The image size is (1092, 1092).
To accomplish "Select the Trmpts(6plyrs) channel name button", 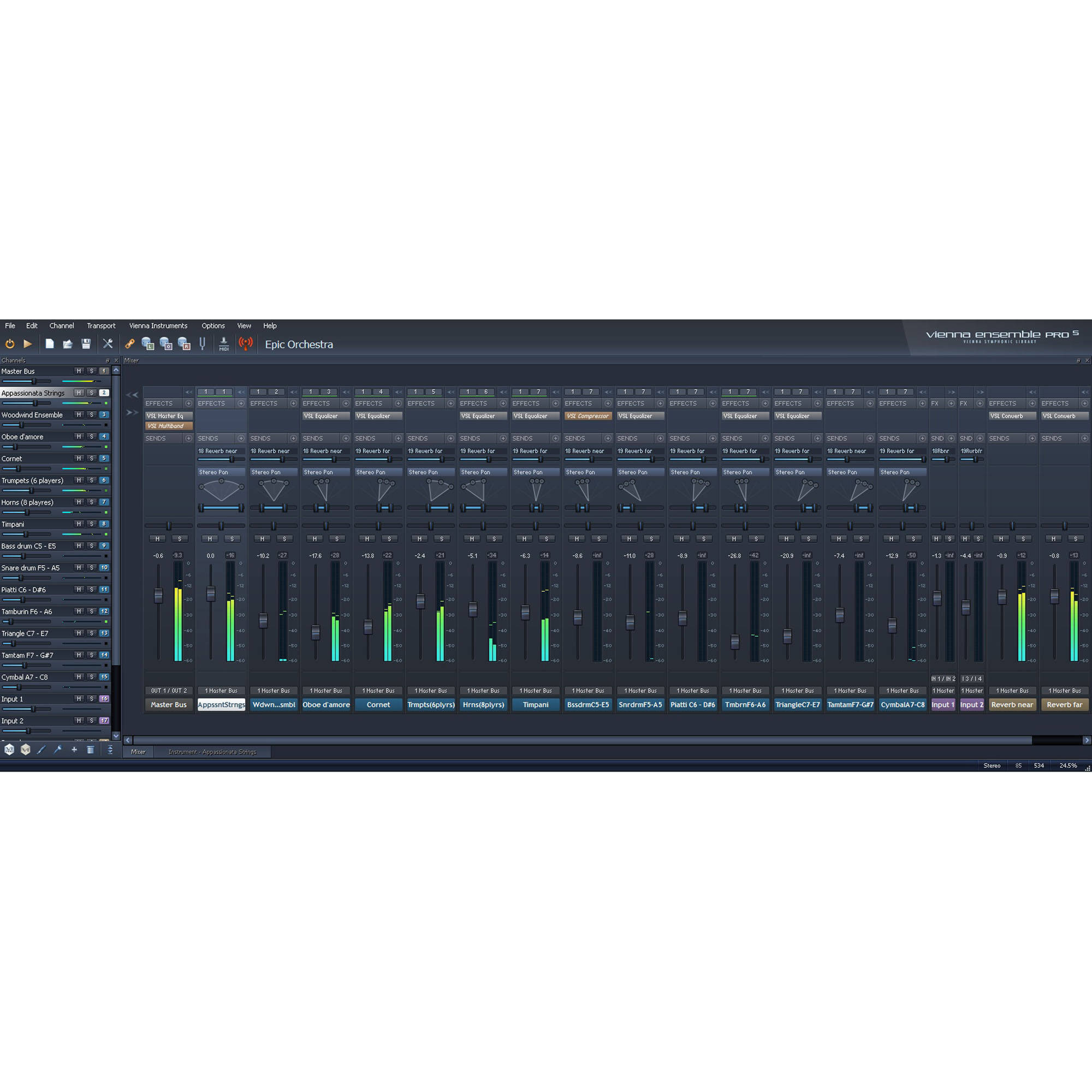I will coord(431,705).
